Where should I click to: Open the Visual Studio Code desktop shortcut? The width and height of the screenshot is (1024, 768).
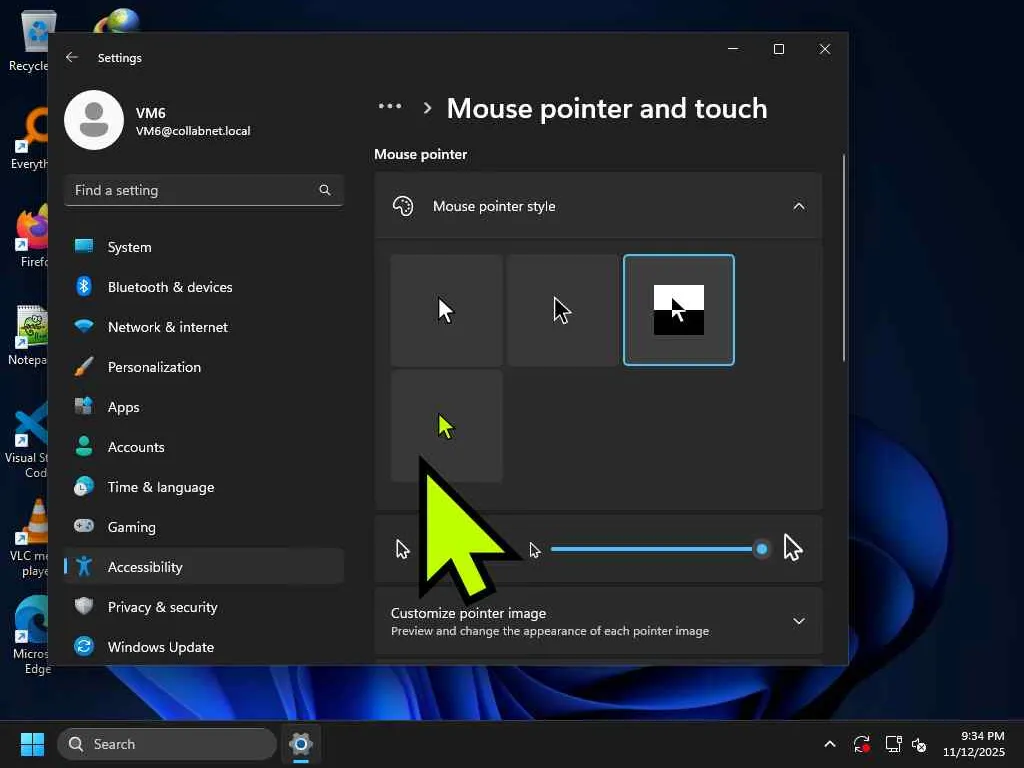(x=27, y=441)
